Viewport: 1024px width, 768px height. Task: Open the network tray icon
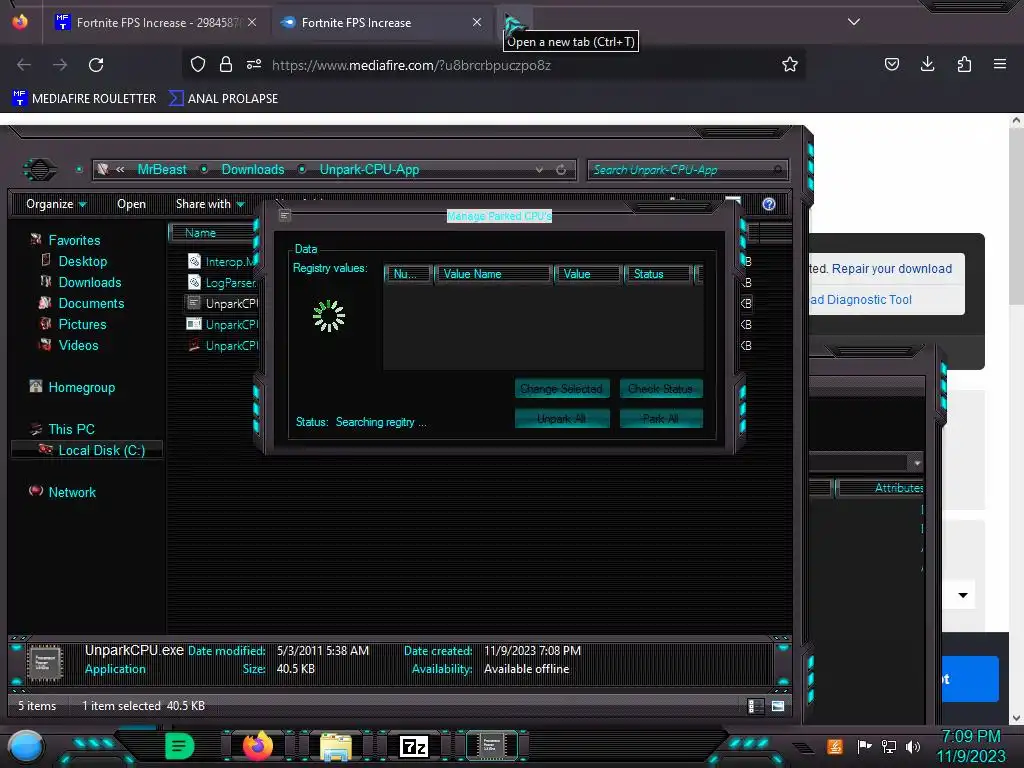[889, 746]
